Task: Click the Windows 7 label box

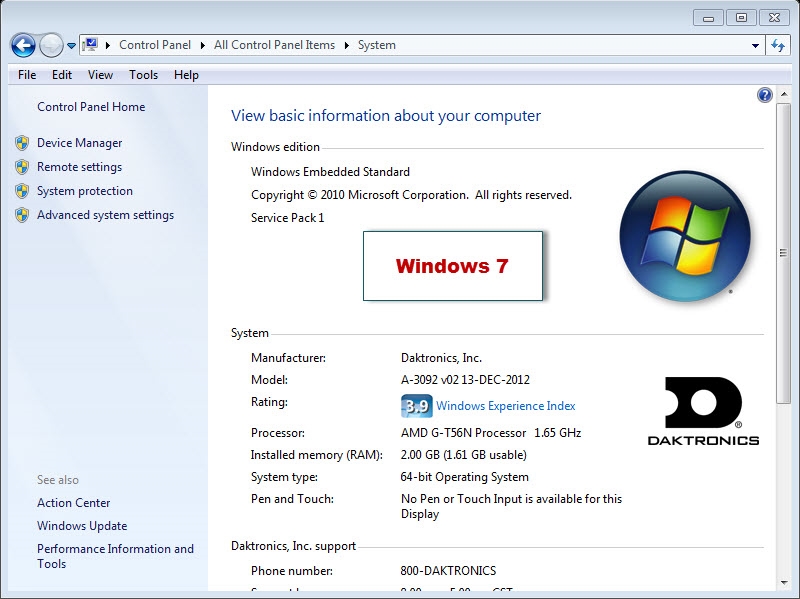Action: click(452, 265)
